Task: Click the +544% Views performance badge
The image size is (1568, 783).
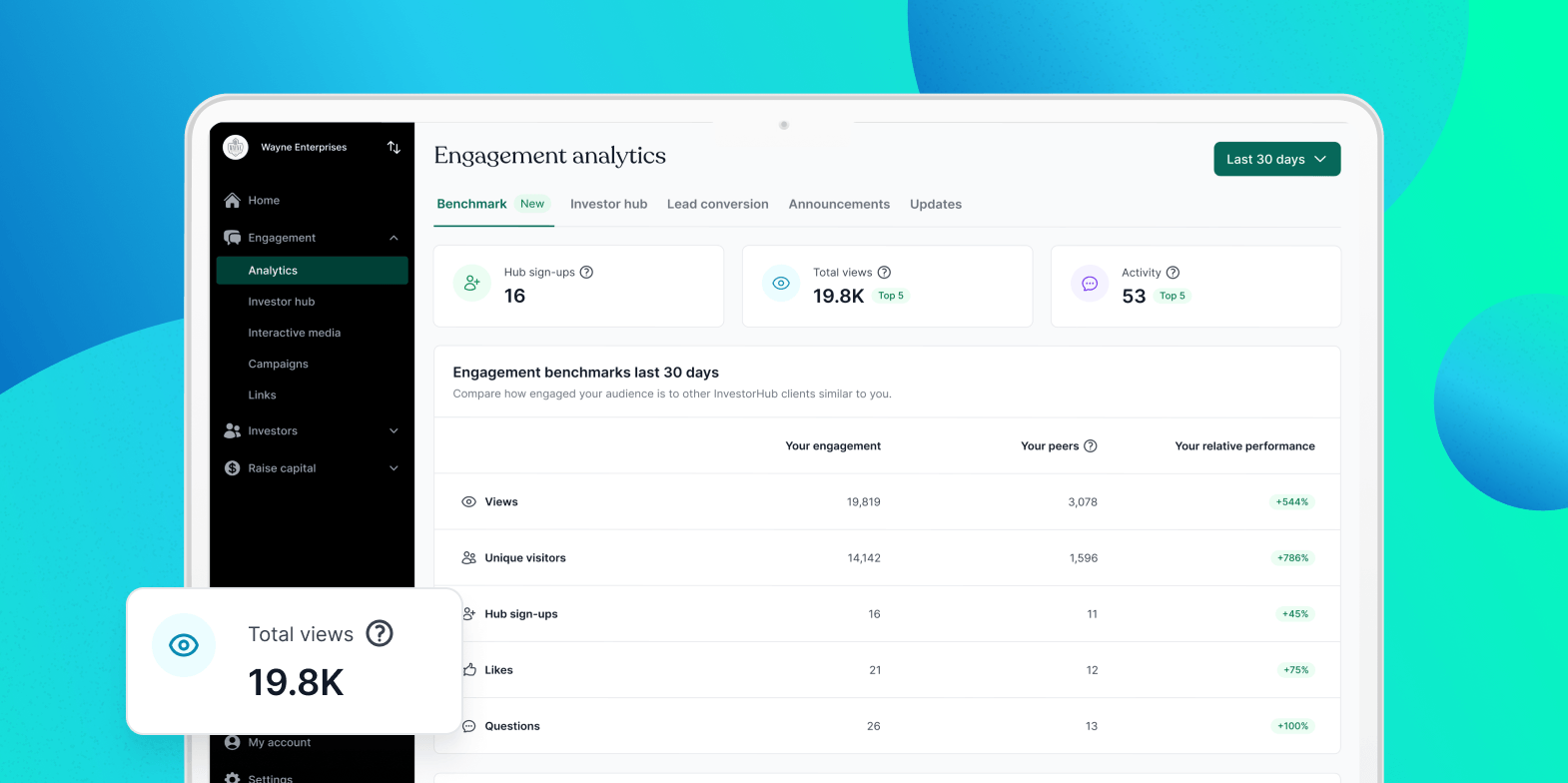Action: click(1291, 502)
